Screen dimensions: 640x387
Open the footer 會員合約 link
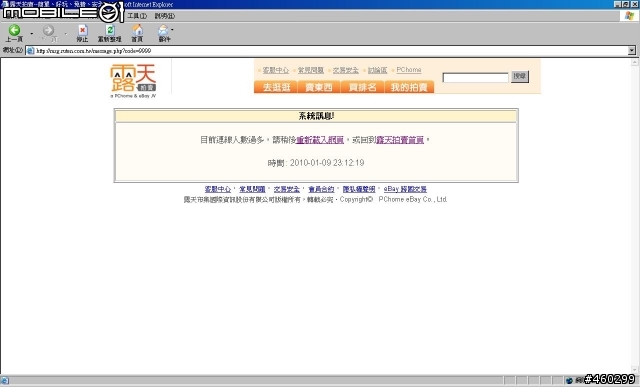(x=321, y=189)
